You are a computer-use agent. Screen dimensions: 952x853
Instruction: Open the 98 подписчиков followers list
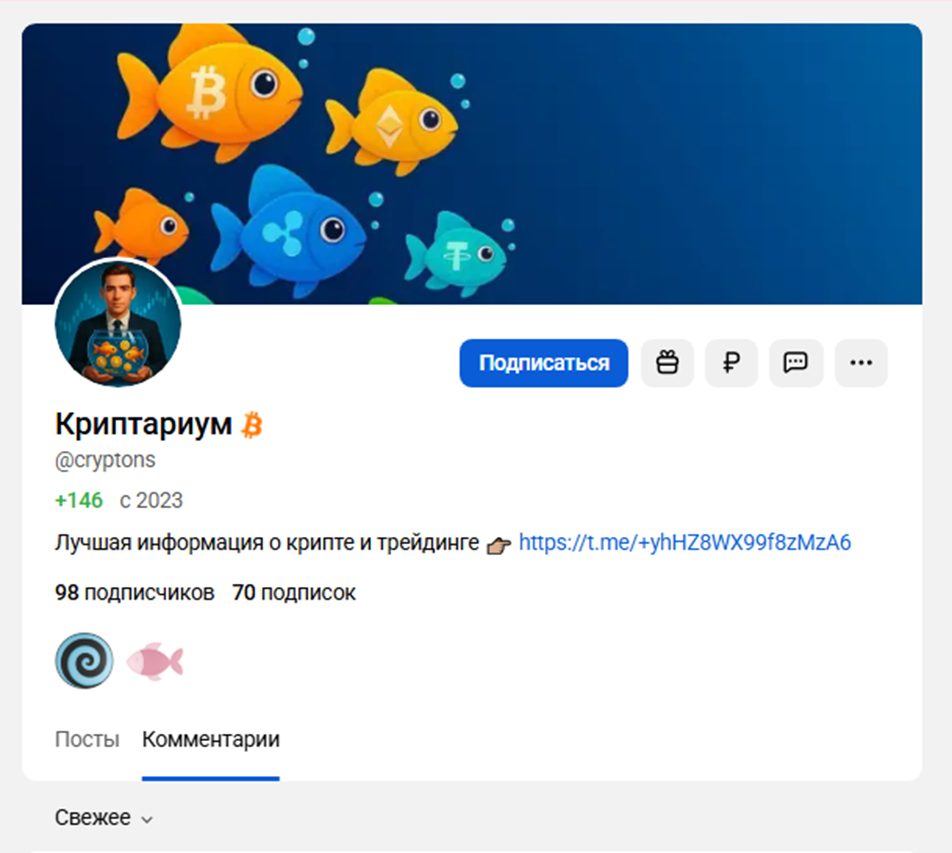tap(135, 593)
